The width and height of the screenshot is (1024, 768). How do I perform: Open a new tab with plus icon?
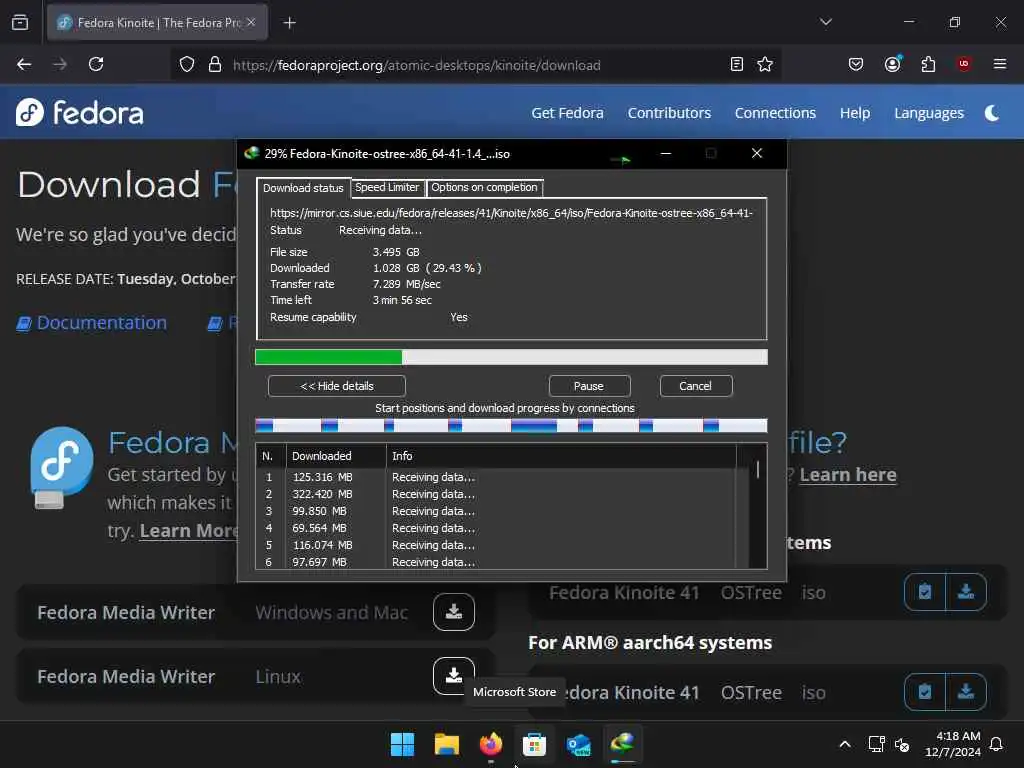pyautogui.click(x=289, y=23)
